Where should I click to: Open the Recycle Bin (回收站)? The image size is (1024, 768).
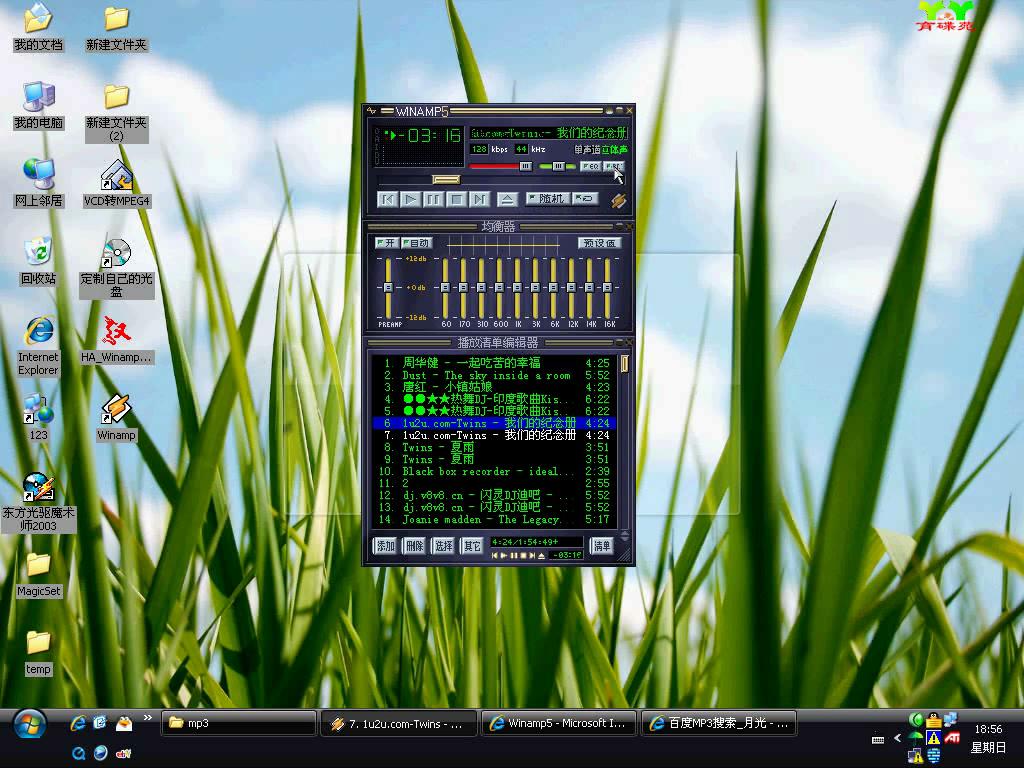coord(39,261)
